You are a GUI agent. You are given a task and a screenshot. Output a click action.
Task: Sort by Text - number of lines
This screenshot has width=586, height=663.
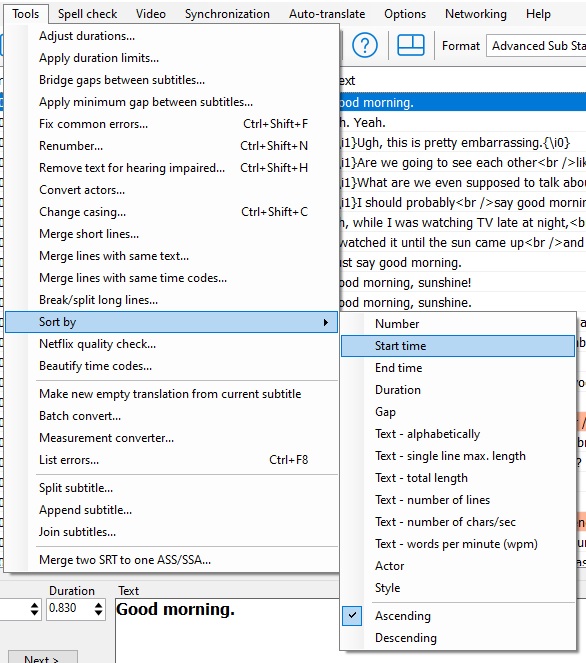point(458,500)
